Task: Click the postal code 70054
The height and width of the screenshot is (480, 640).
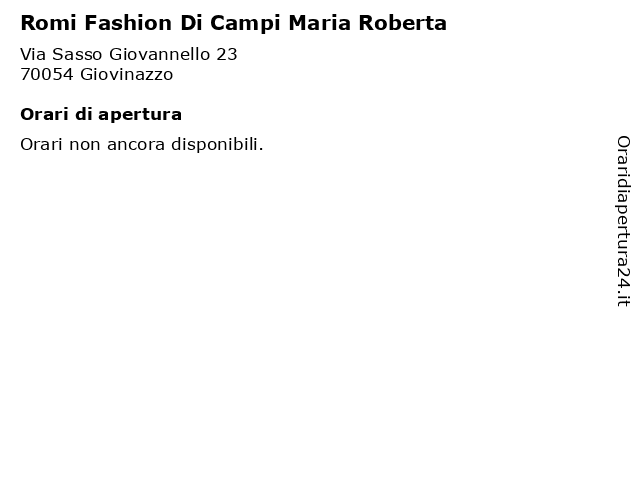Action: click(47, 75)
